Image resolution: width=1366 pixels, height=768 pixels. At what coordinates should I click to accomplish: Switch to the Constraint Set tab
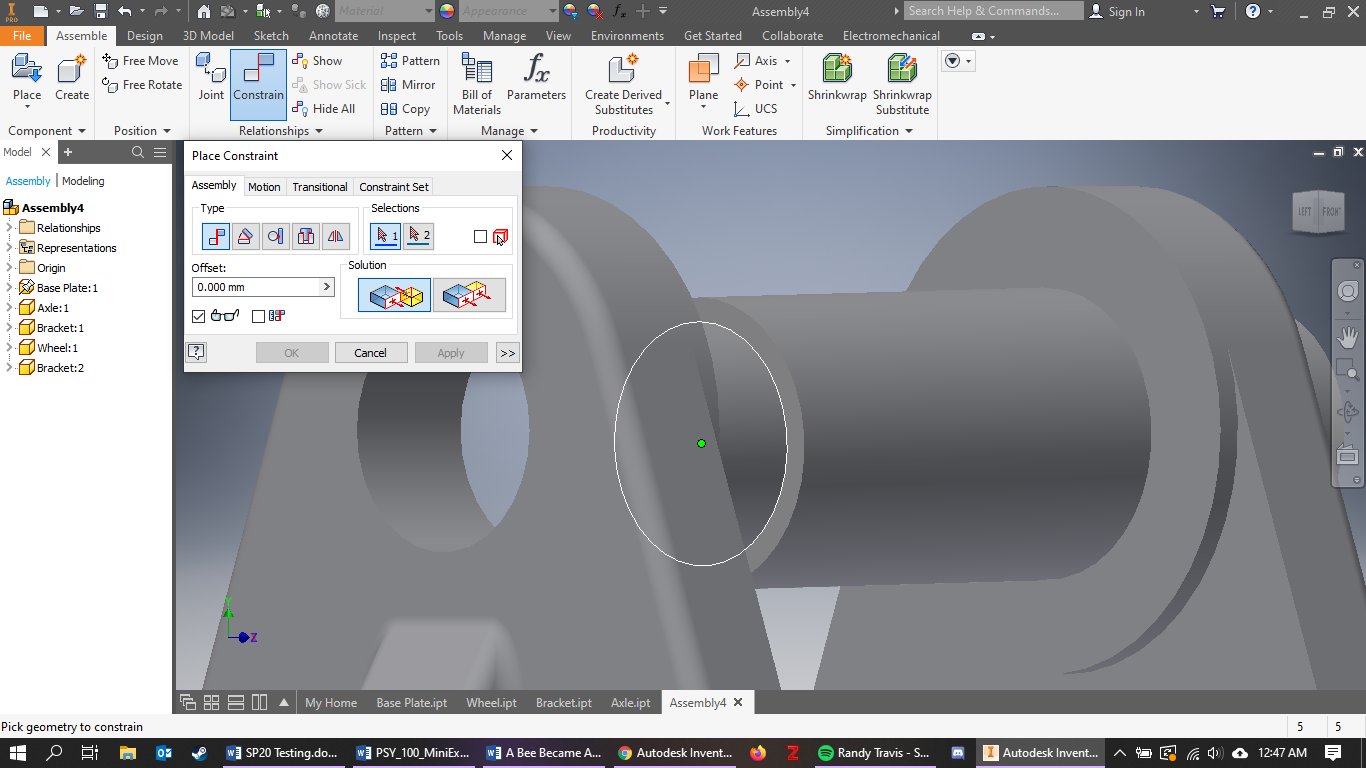click(x=394, y=187)
